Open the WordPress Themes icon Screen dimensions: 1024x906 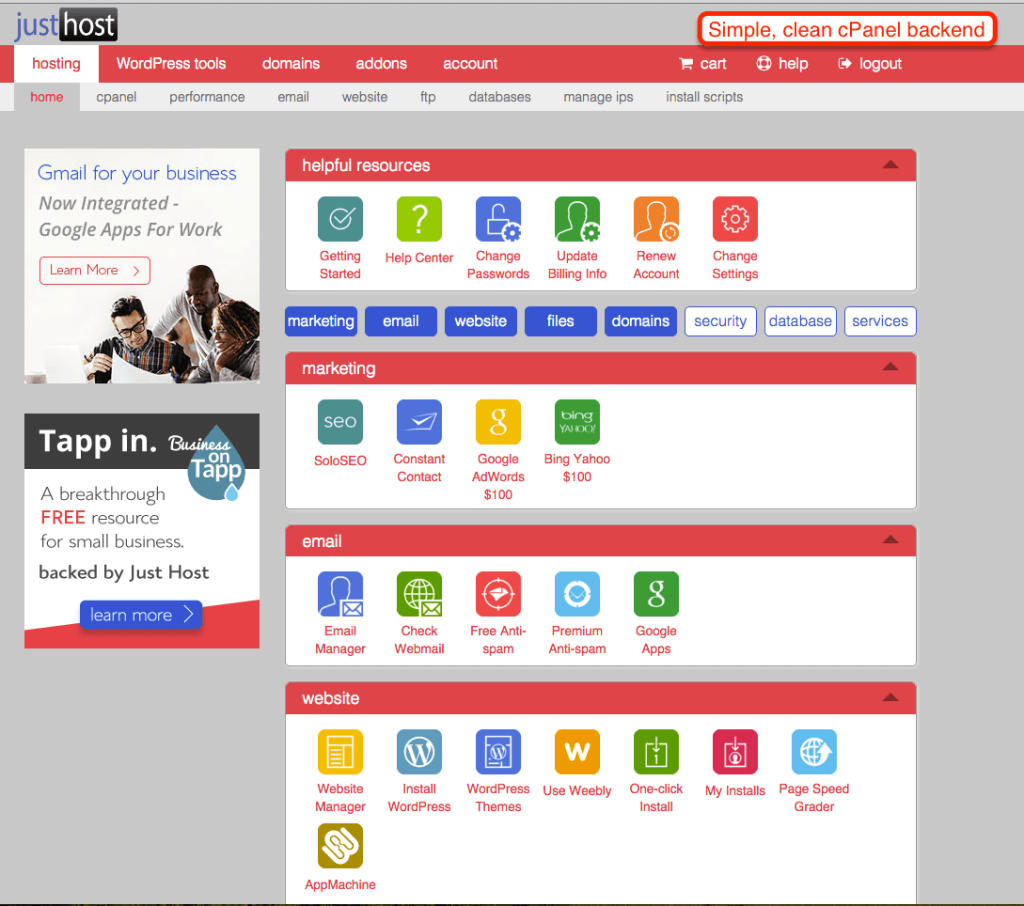point(498,752)
